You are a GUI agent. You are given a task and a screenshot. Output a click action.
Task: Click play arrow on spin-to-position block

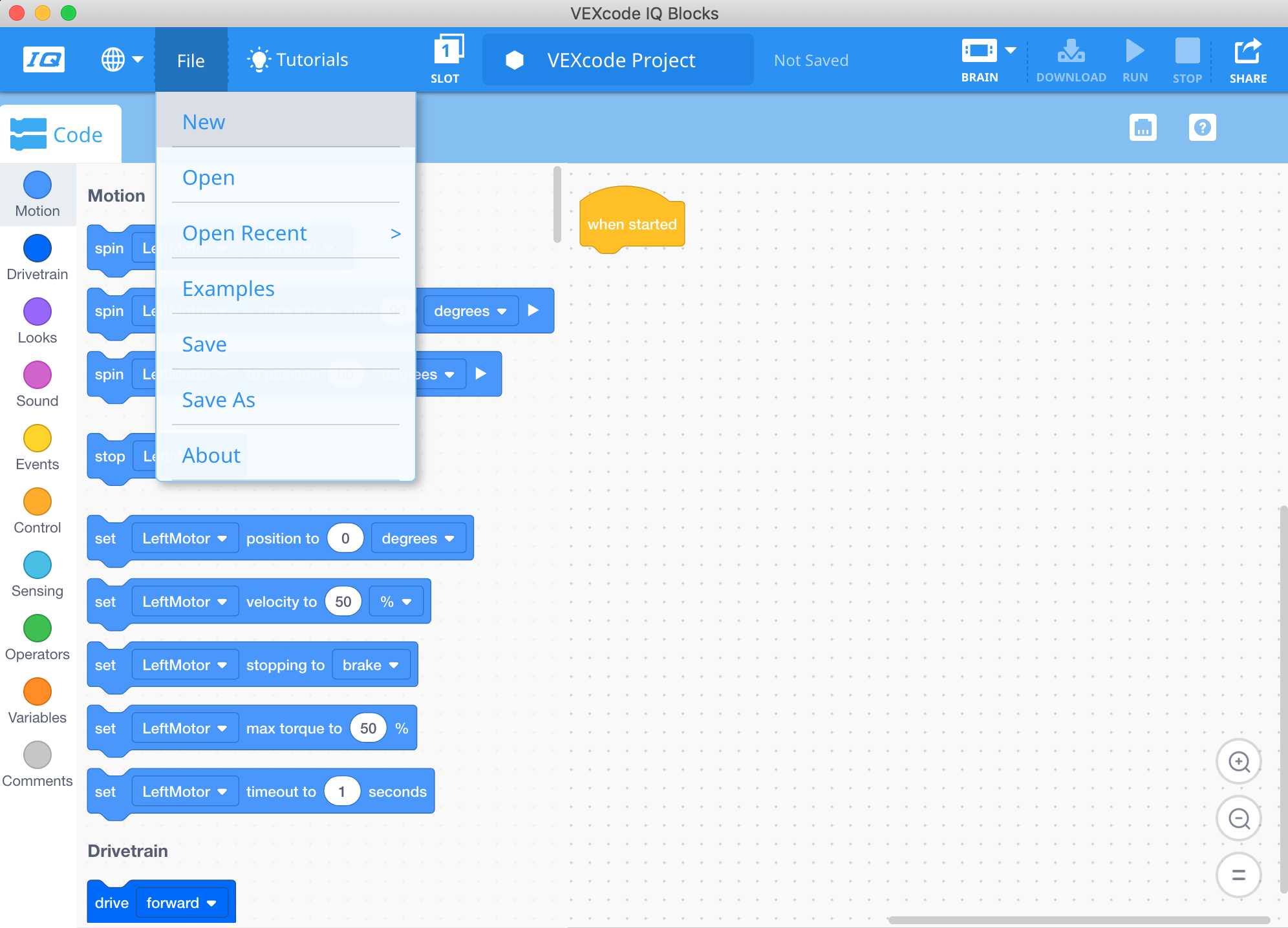tap(480, 374)
